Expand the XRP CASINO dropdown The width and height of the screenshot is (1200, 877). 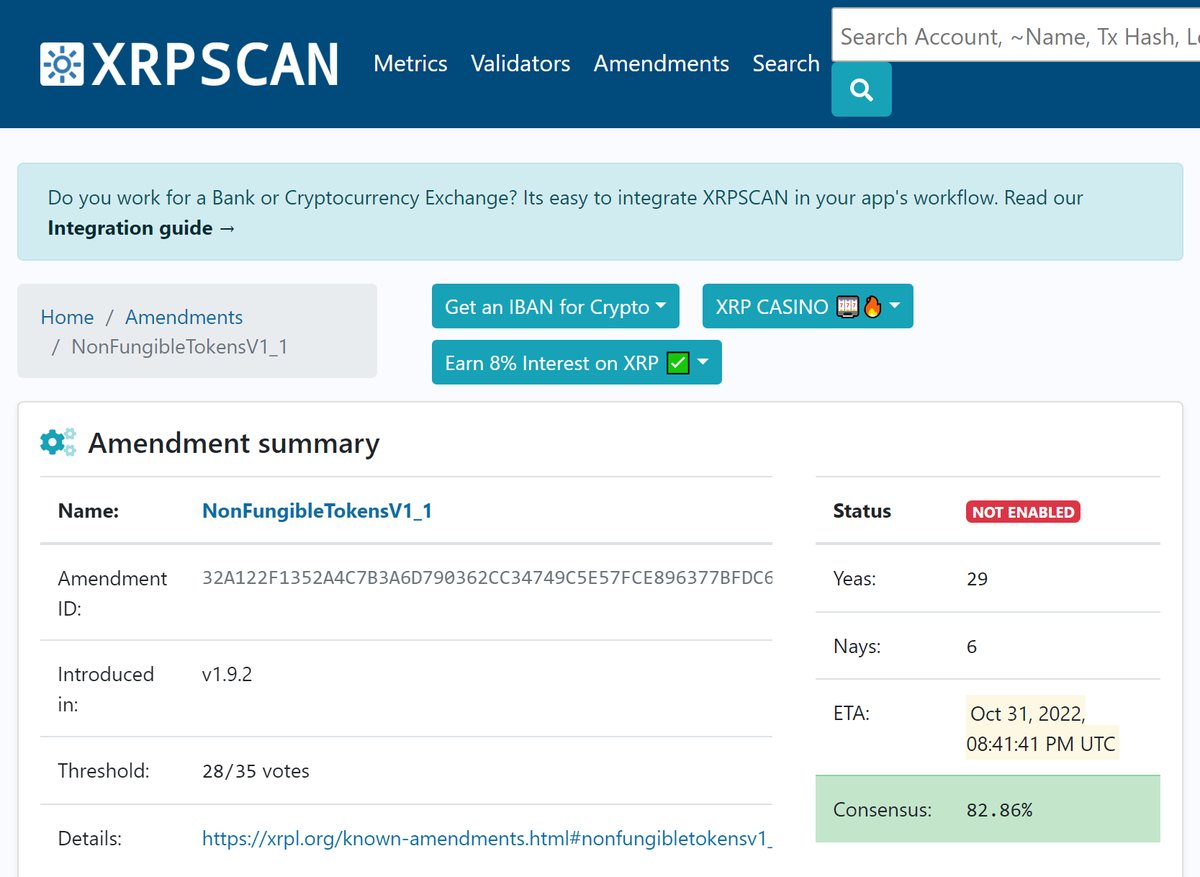click(808, 306)
